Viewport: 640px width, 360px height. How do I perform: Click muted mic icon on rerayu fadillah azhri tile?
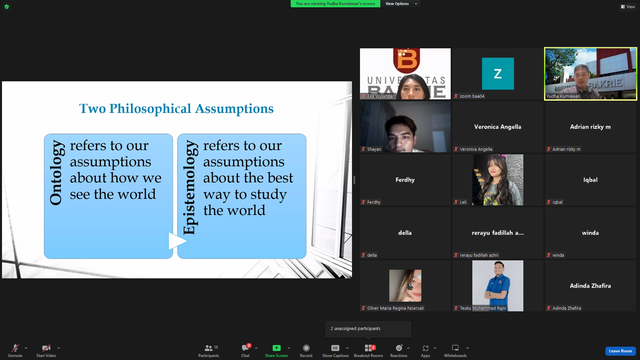point(456,255)
